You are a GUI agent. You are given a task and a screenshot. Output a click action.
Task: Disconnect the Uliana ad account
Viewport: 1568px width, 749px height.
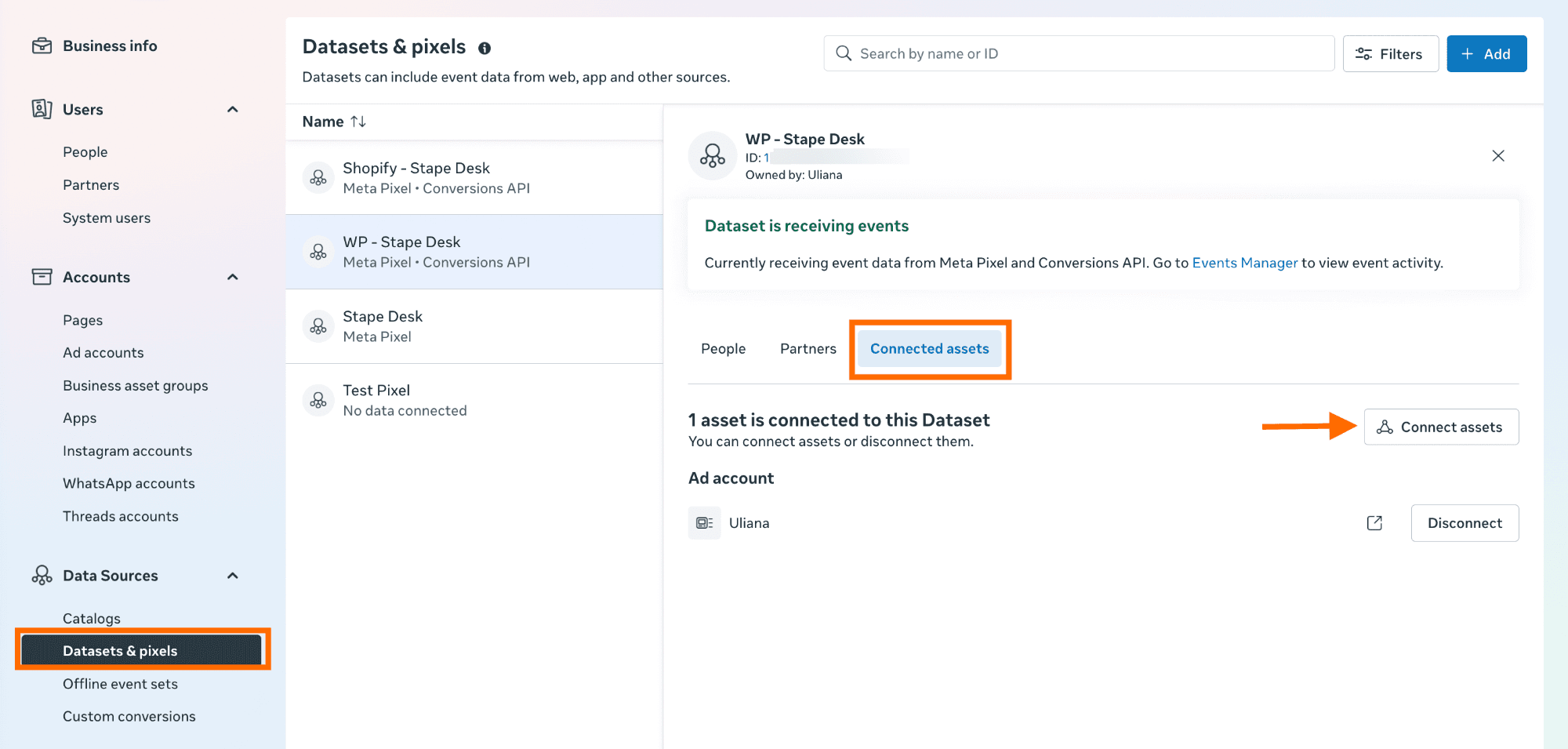[1464, 523]
